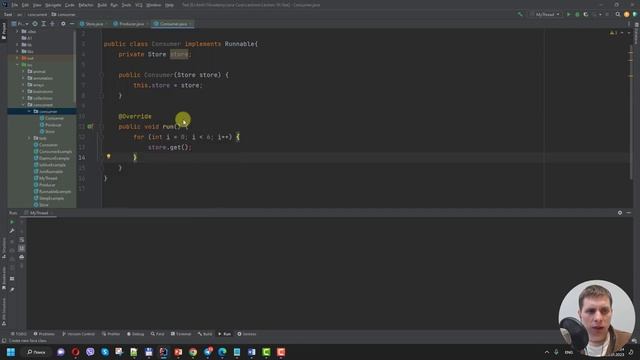Image resolution: width=640 pixels, height=360 pixels.
Task: Open the Navigate menu
Action: tap(53, 5)
